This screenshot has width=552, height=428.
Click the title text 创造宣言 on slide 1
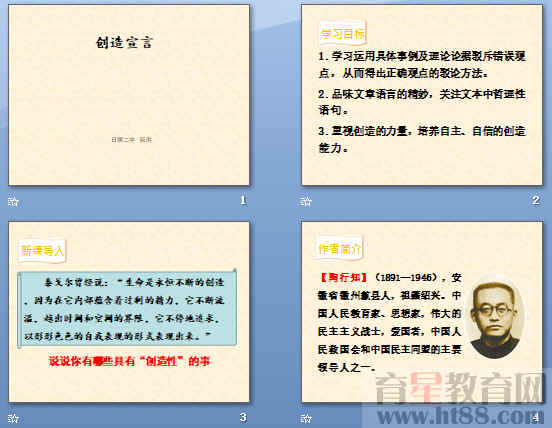[x=124, y=42]
